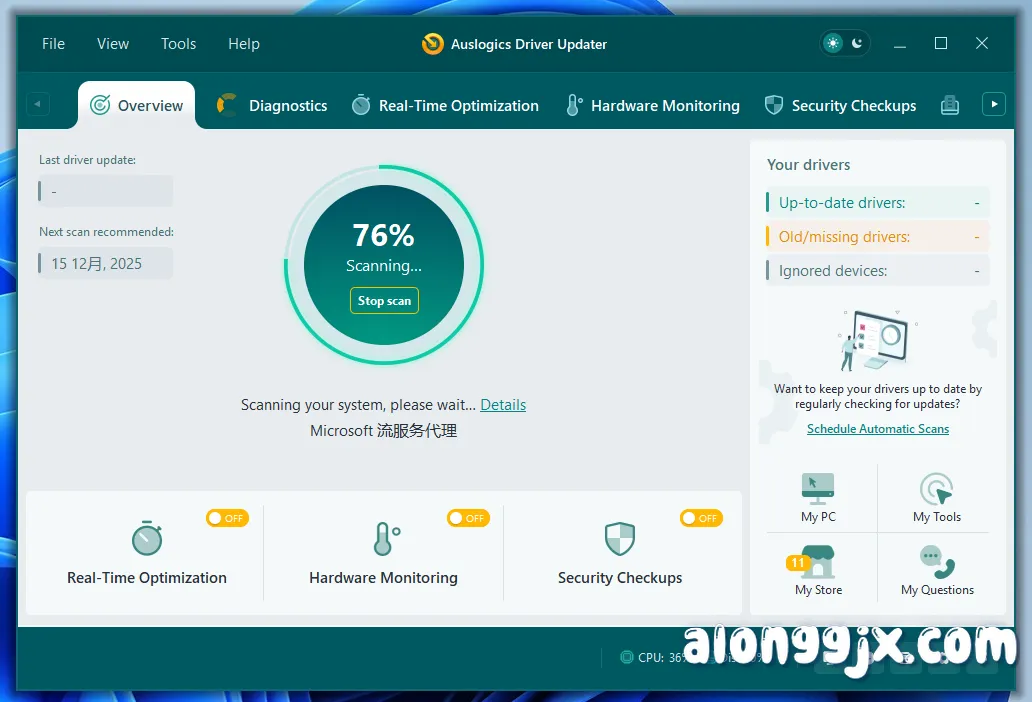Switch between light and dark theme
This screenshot has height=702, width=1032.
coord(844,43)
